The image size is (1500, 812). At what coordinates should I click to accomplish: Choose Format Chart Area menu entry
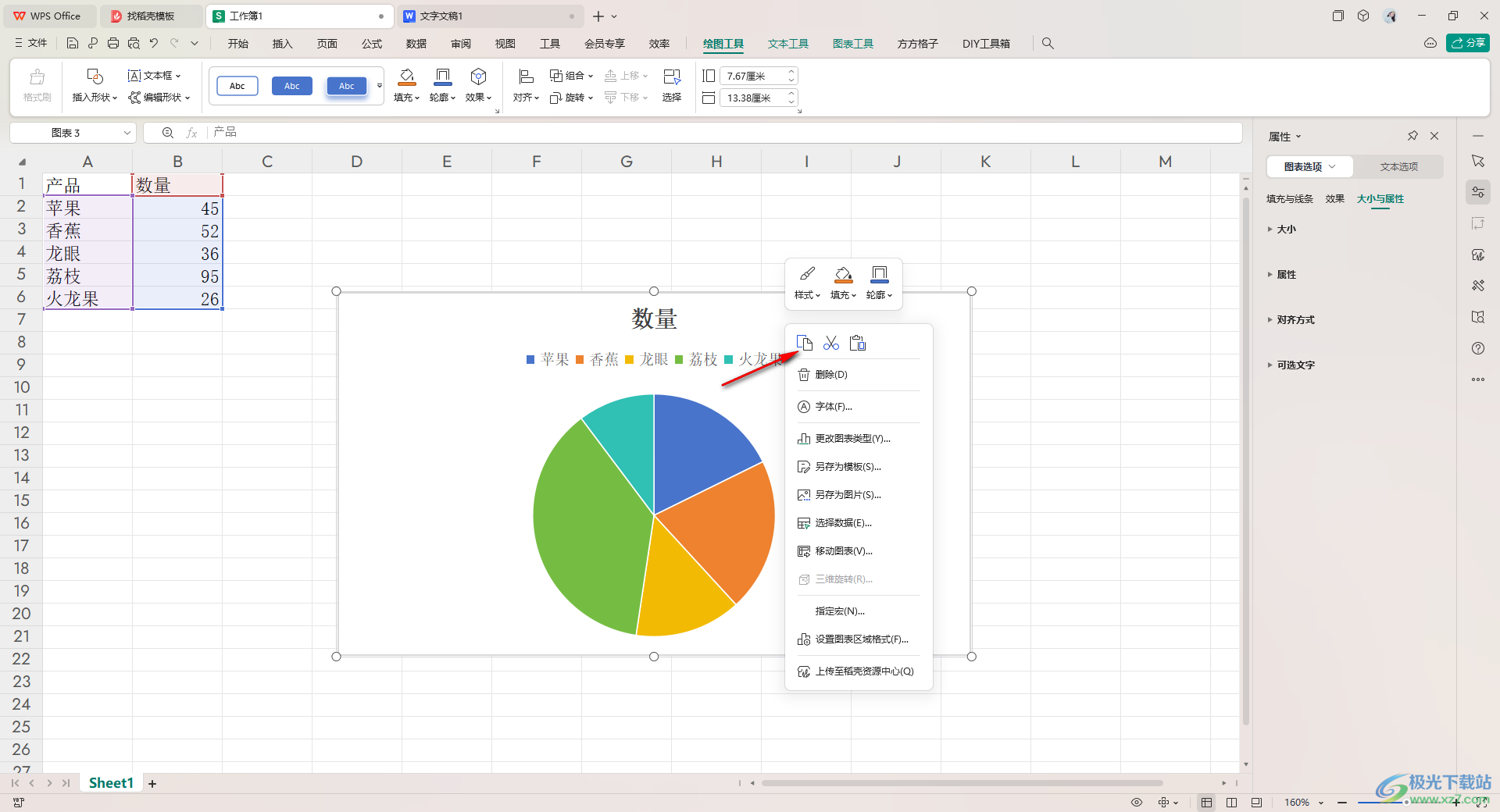coord(859,639)
